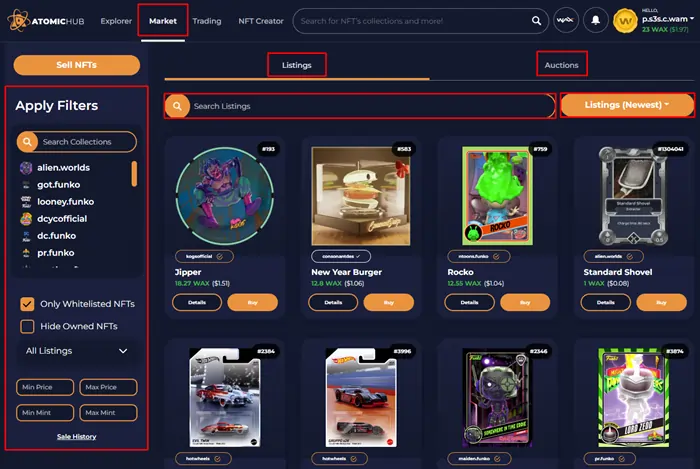Open the Listings (Newest) sort dropdown

627,105
